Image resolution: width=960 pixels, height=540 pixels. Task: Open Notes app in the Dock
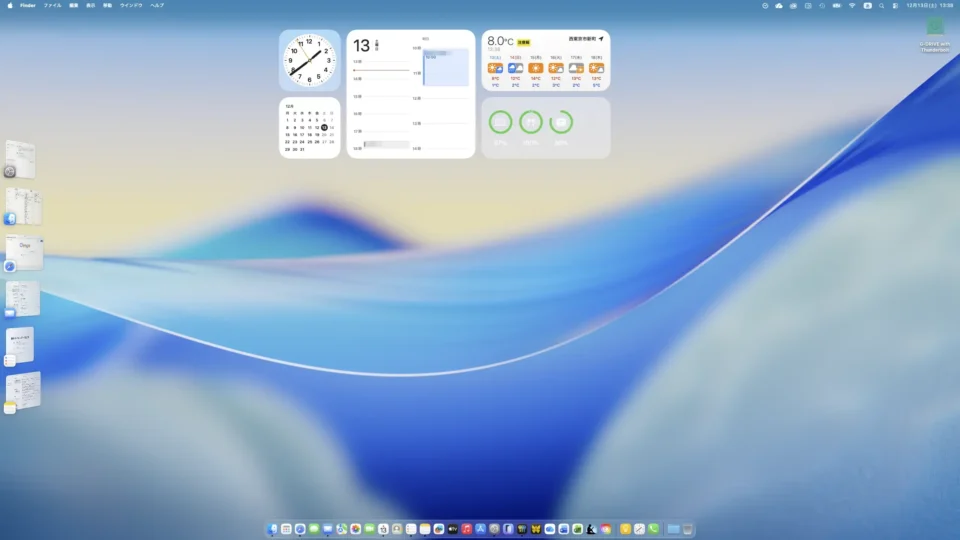[425, 529]
